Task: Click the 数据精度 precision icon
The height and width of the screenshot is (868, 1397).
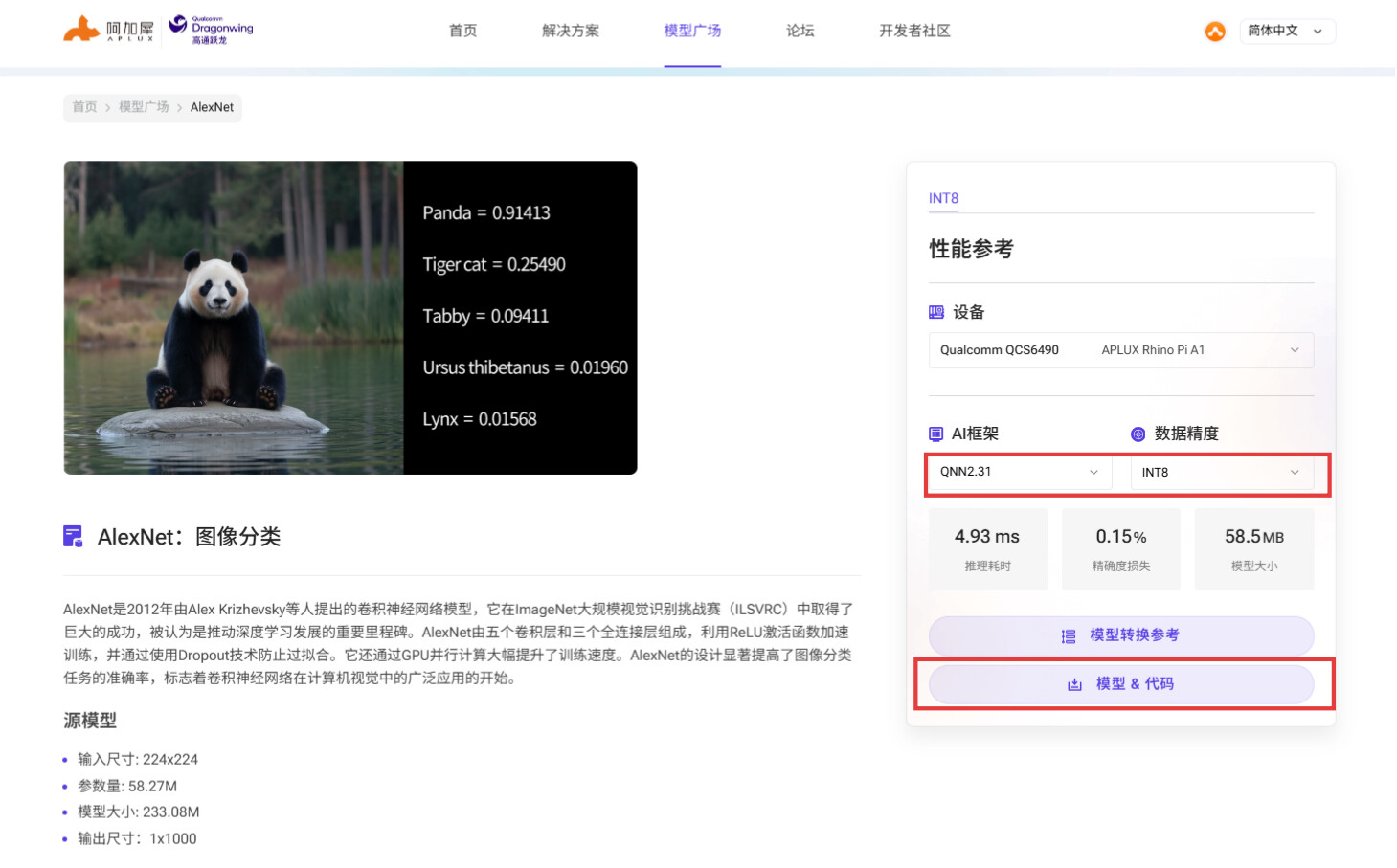Action: [x=1138, y=434]
